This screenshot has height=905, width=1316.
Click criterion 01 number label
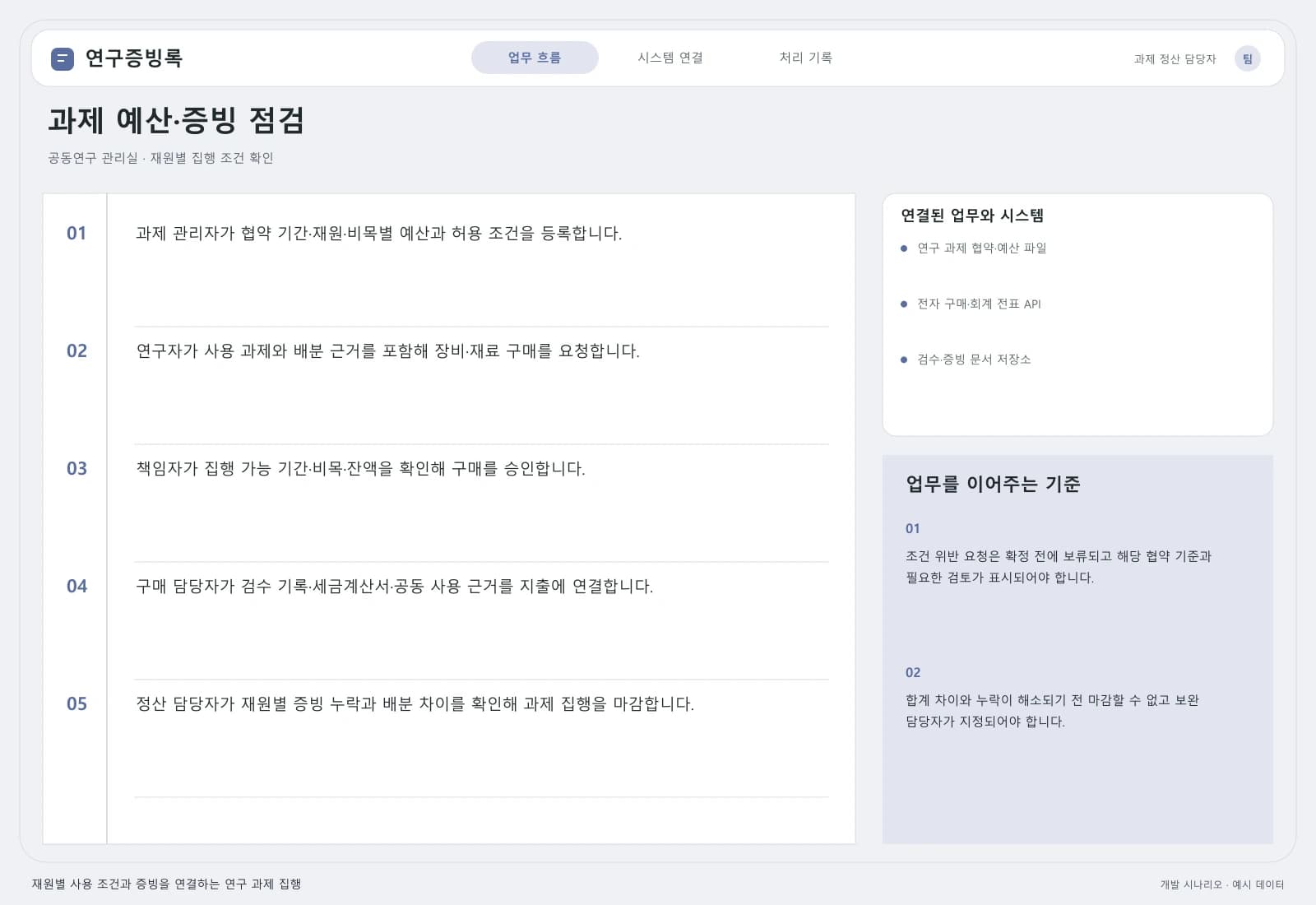(913, 529)
